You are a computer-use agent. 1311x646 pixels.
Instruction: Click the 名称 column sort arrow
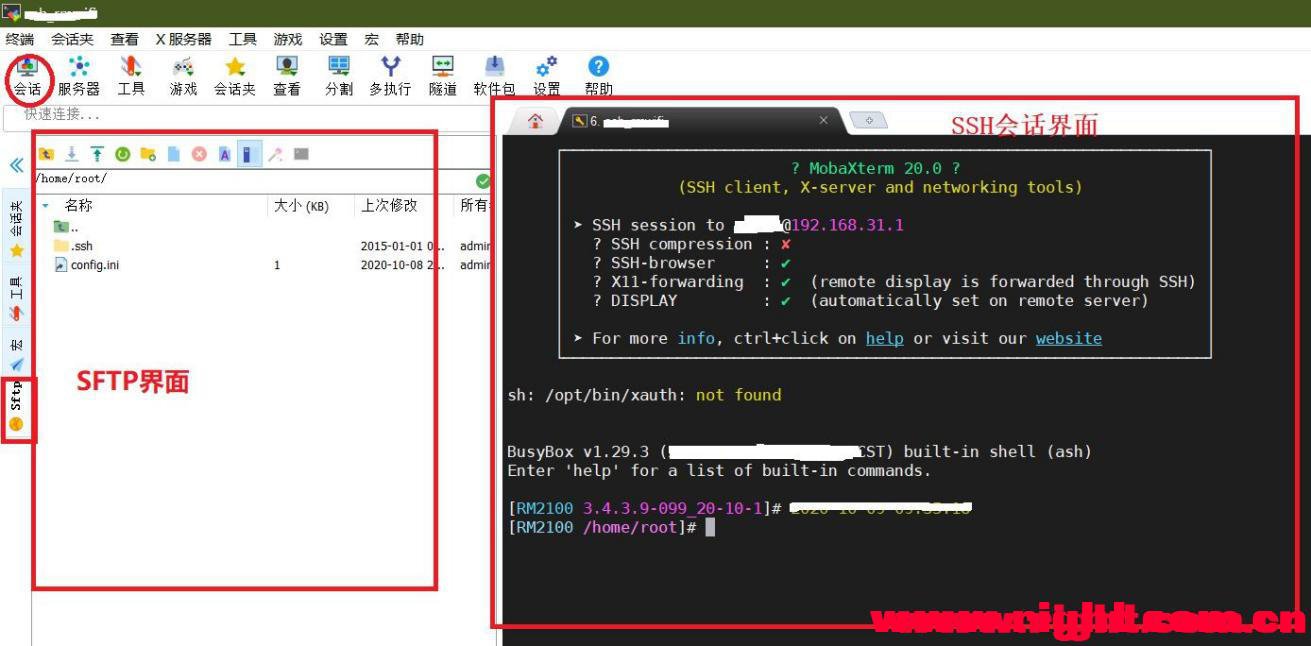(45, 205)
